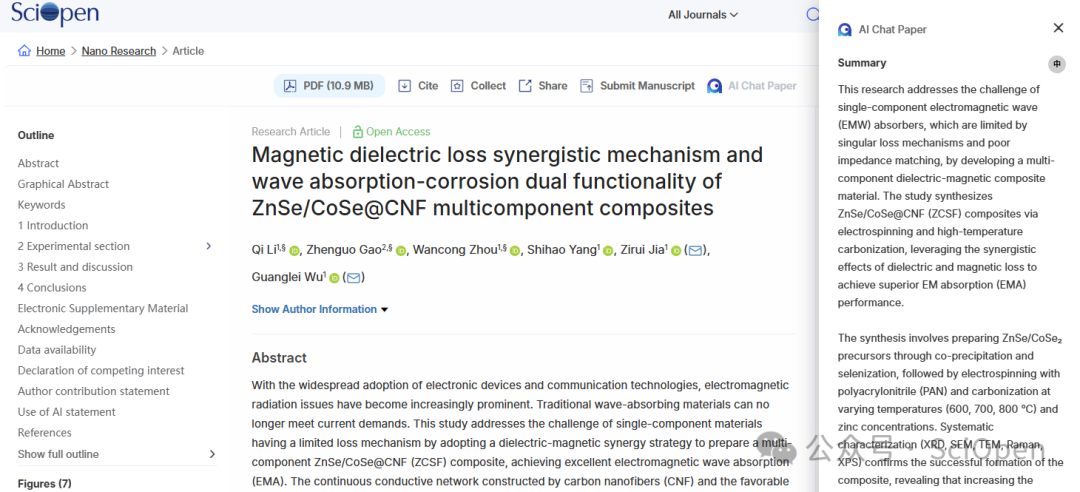Open Shihao Yang's ORCID icon
Image resolution: width=1080 pixels, height=492 pixels.
point(608,251)
